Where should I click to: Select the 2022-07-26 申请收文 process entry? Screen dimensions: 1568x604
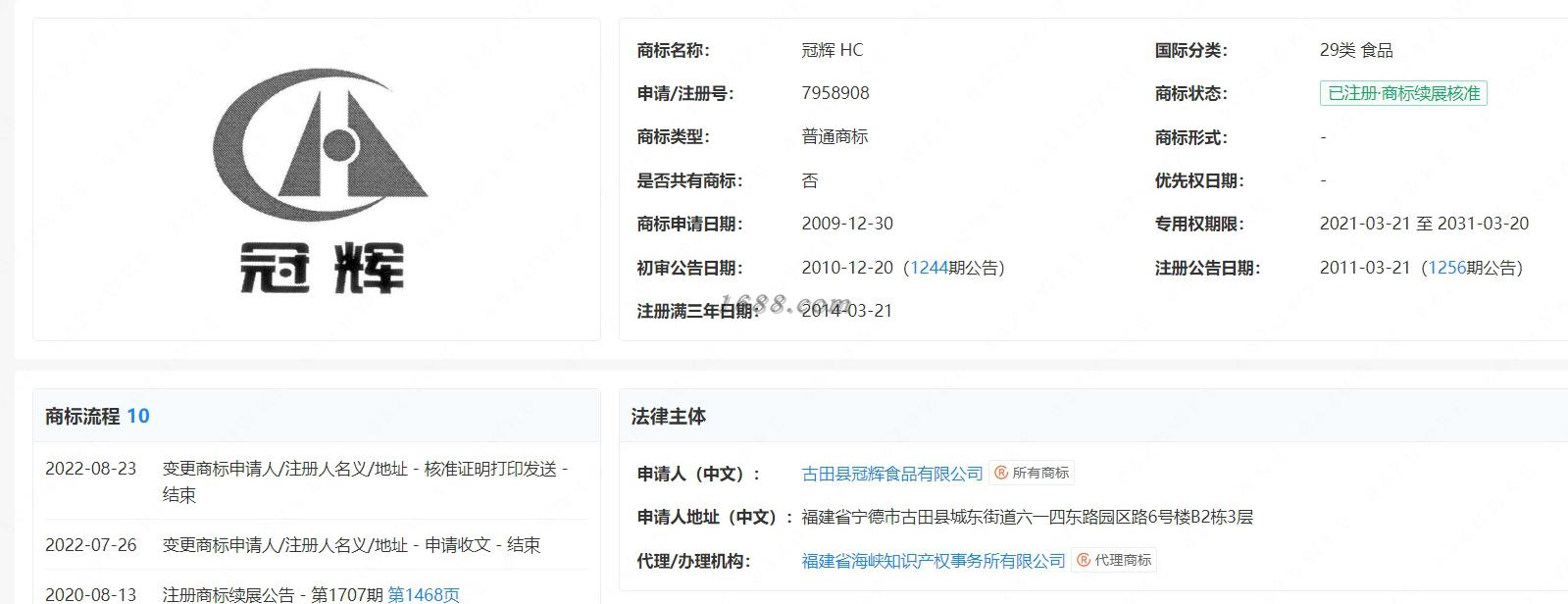tap(351, 545)
